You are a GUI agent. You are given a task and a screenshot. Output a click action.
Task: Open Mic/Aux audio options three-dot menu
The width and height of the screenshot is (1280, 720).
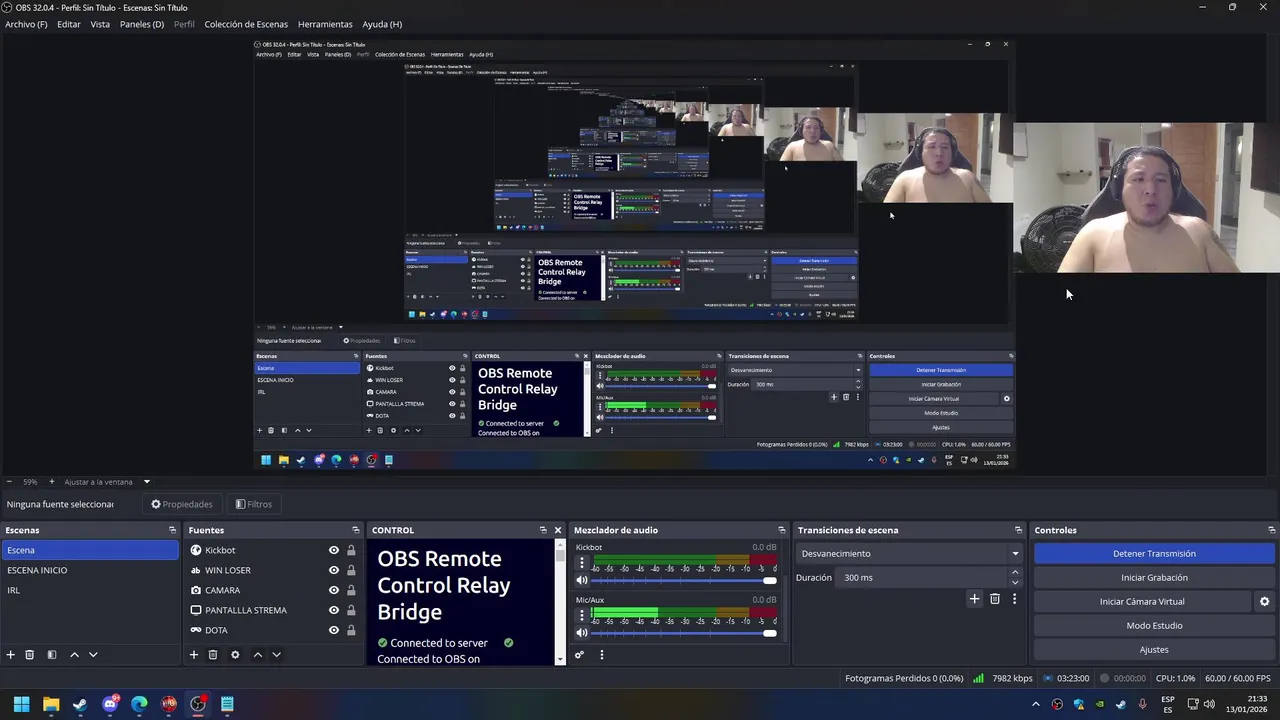pyautogui.click(x=582, y=616)
